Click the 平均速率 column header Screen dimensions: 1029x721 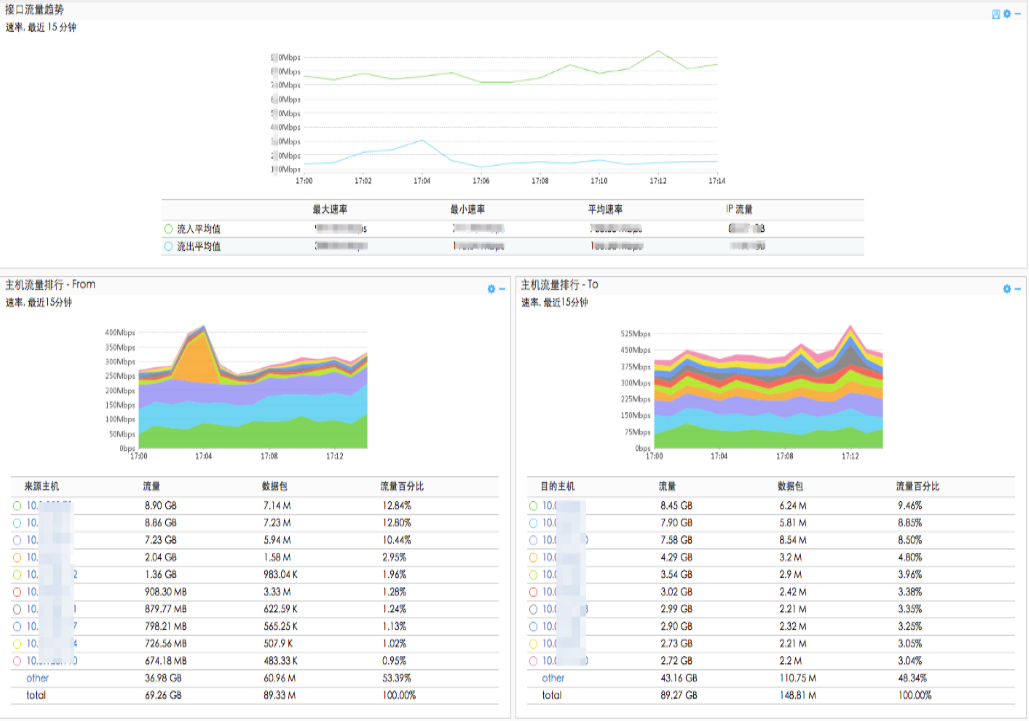(605, 210)
